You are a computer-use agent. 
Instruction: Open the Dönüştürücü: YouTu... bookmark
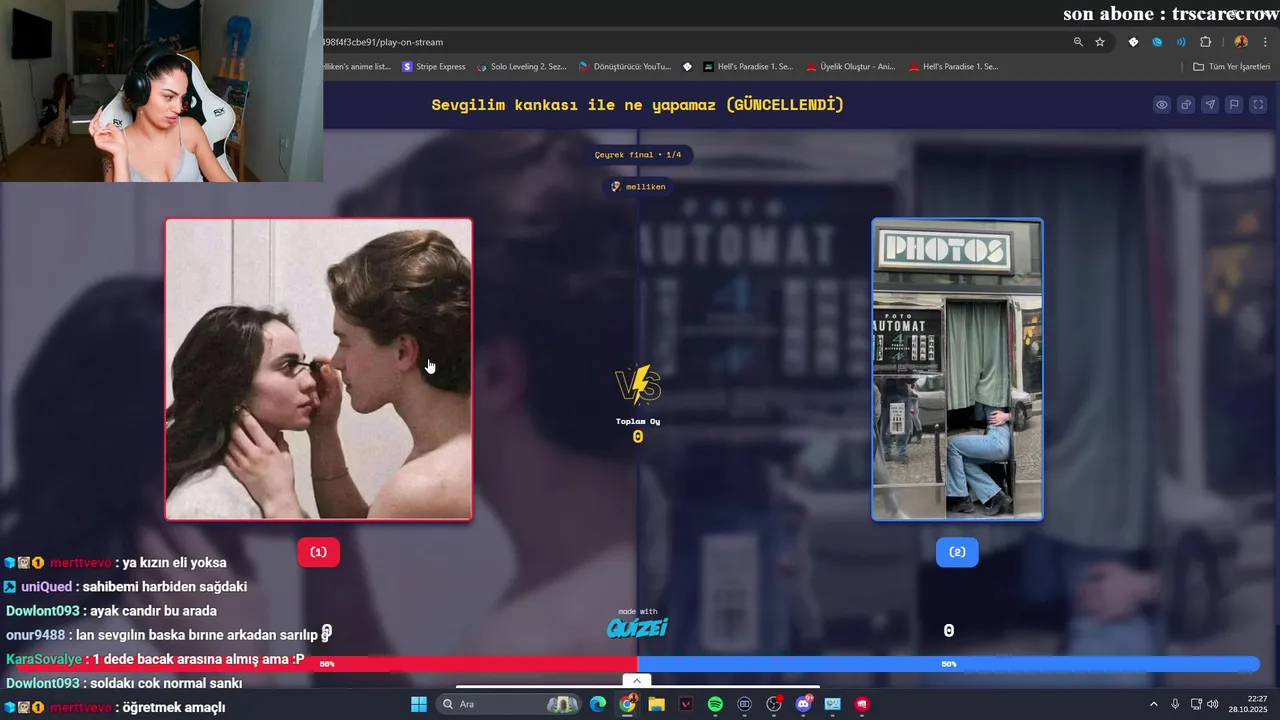[624, 67]
